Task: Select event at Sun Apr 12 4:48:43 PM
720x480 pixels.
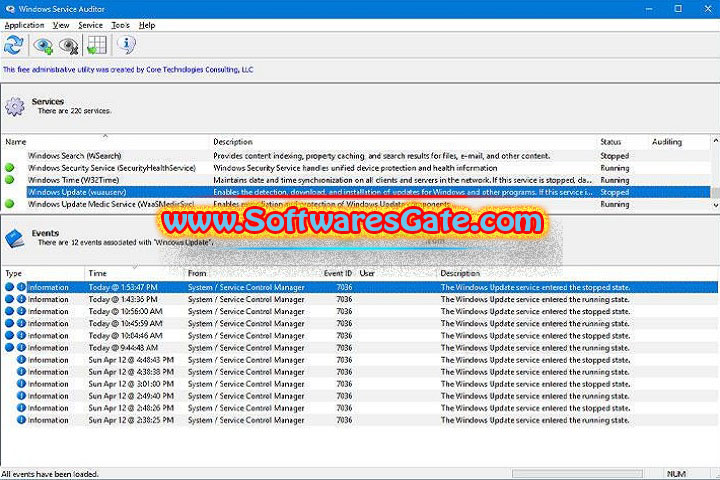Action: (x=360, y=360)
